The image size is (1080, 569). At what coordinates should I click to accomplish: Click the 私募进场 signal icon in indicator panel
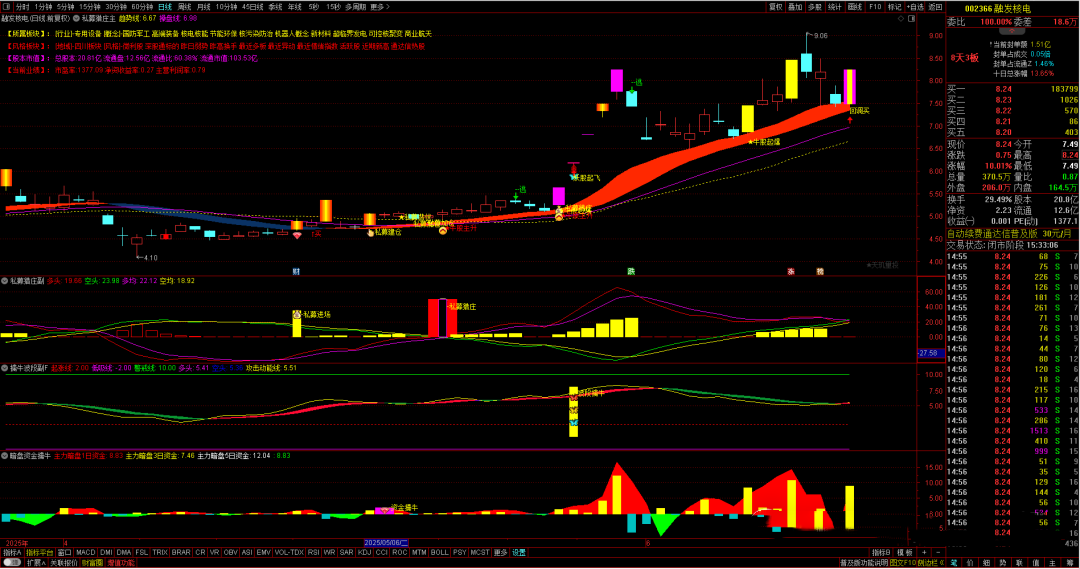tap(297, 315)
